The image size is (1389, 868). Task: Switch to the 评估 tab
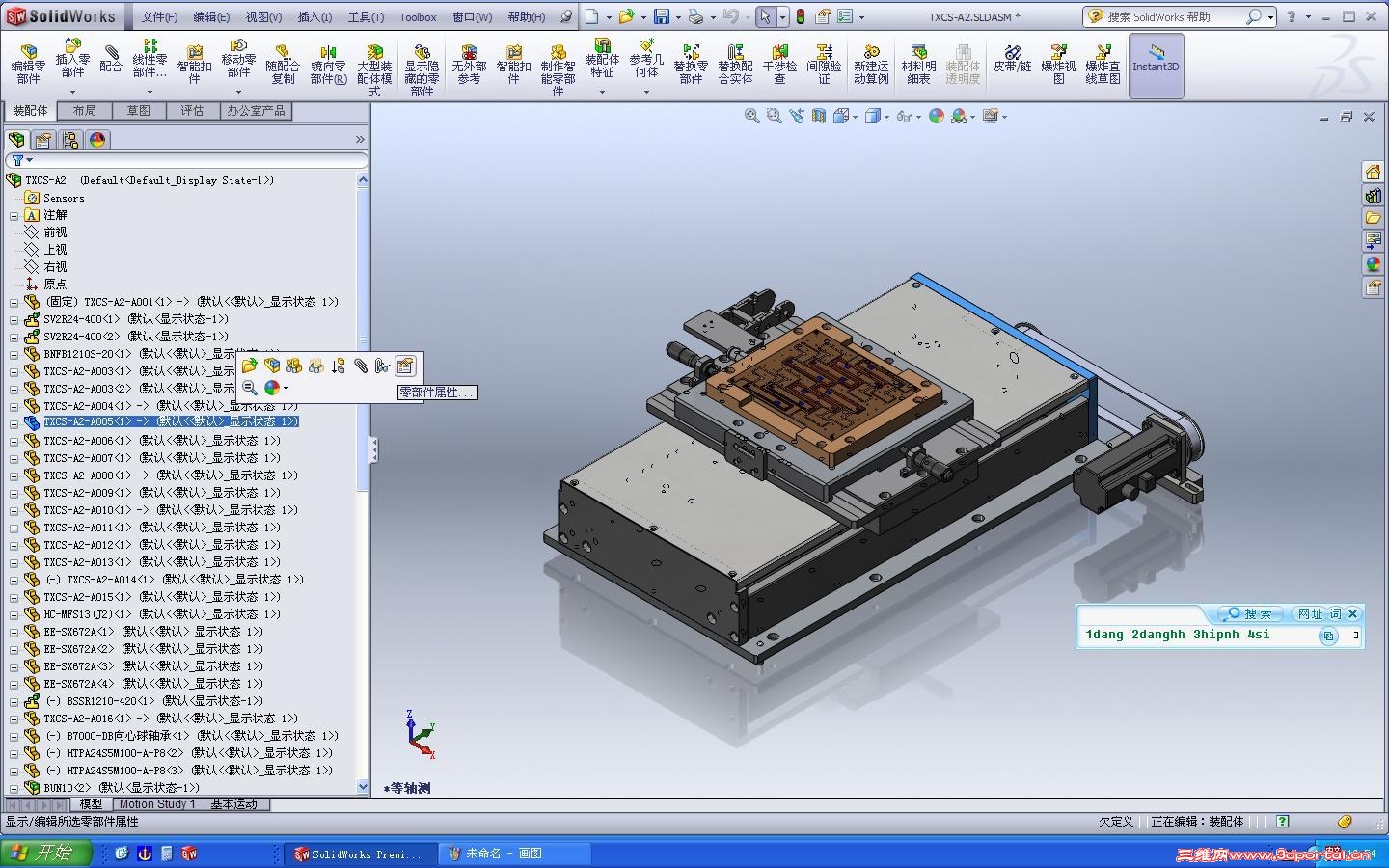pyautogui.click(x=192, y=111)
